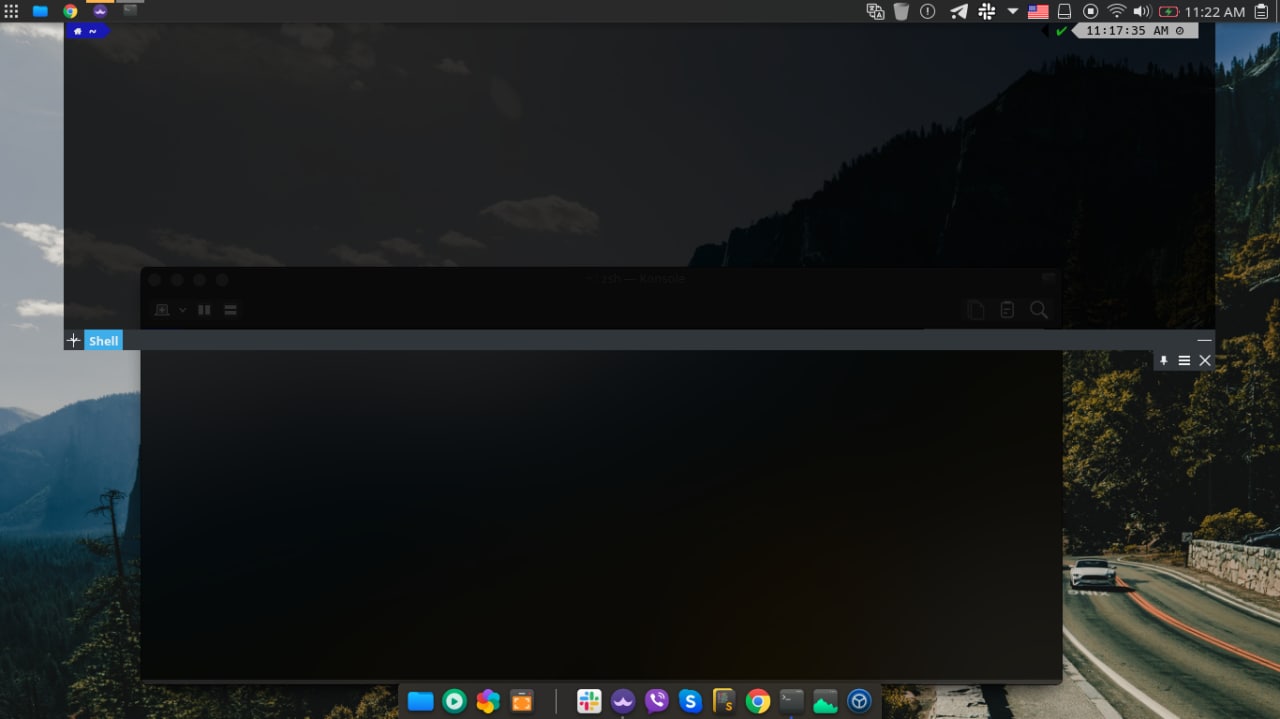The image size is (1280, 719).
Task: Open the 11:22 AM clock
Action: (1214, 12)
